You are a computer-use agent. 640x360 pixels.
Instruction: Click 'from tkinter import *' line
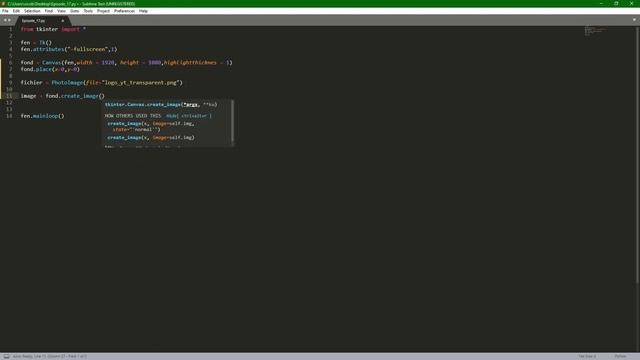click(53, 29)
